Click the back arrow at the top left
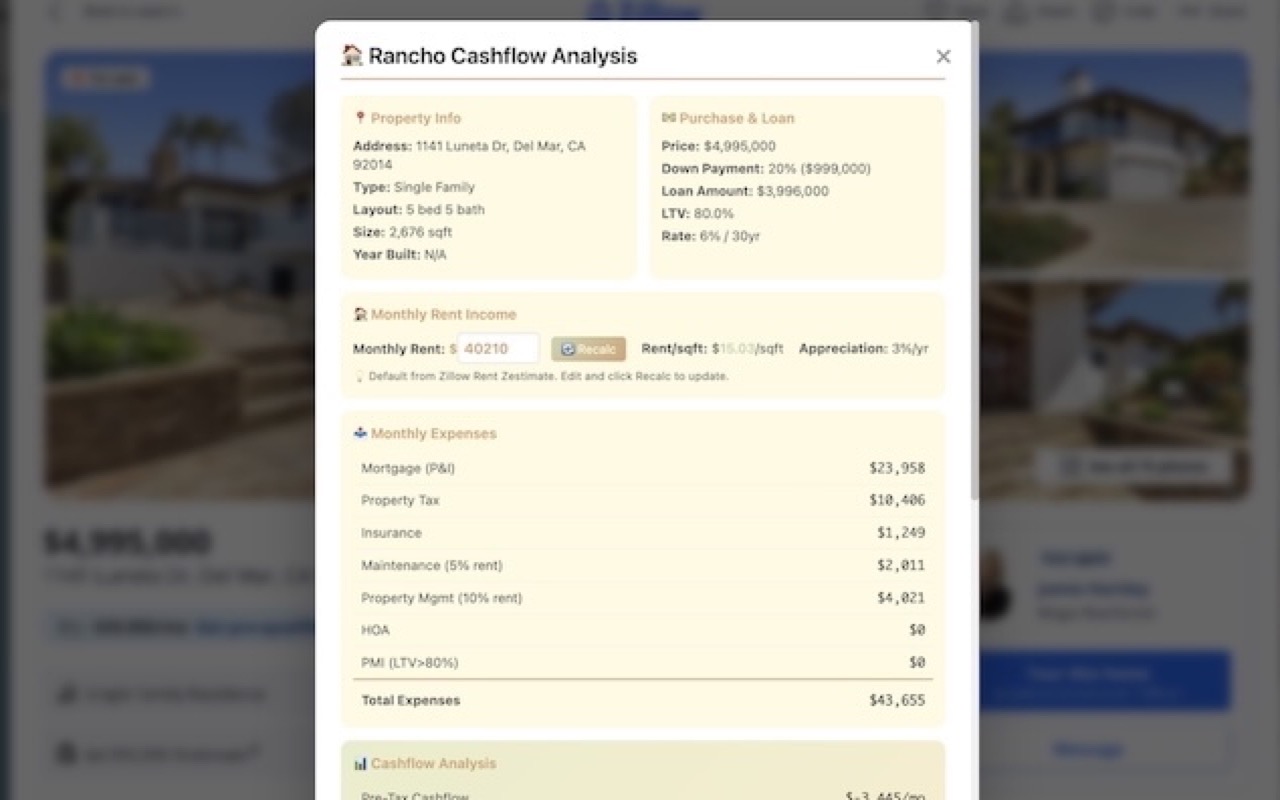Viewport: 1280px width, 800px height. pos(51,12)
